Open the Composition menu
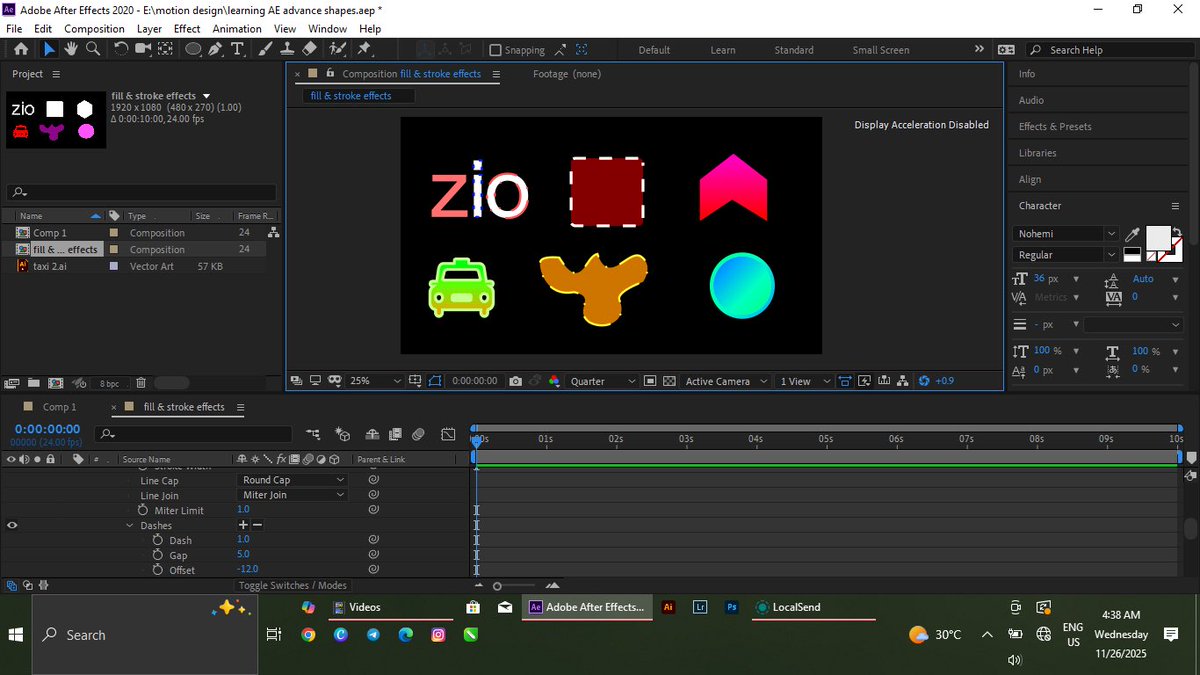Screen dimensions: 1200x675 (x=94, y=28)
